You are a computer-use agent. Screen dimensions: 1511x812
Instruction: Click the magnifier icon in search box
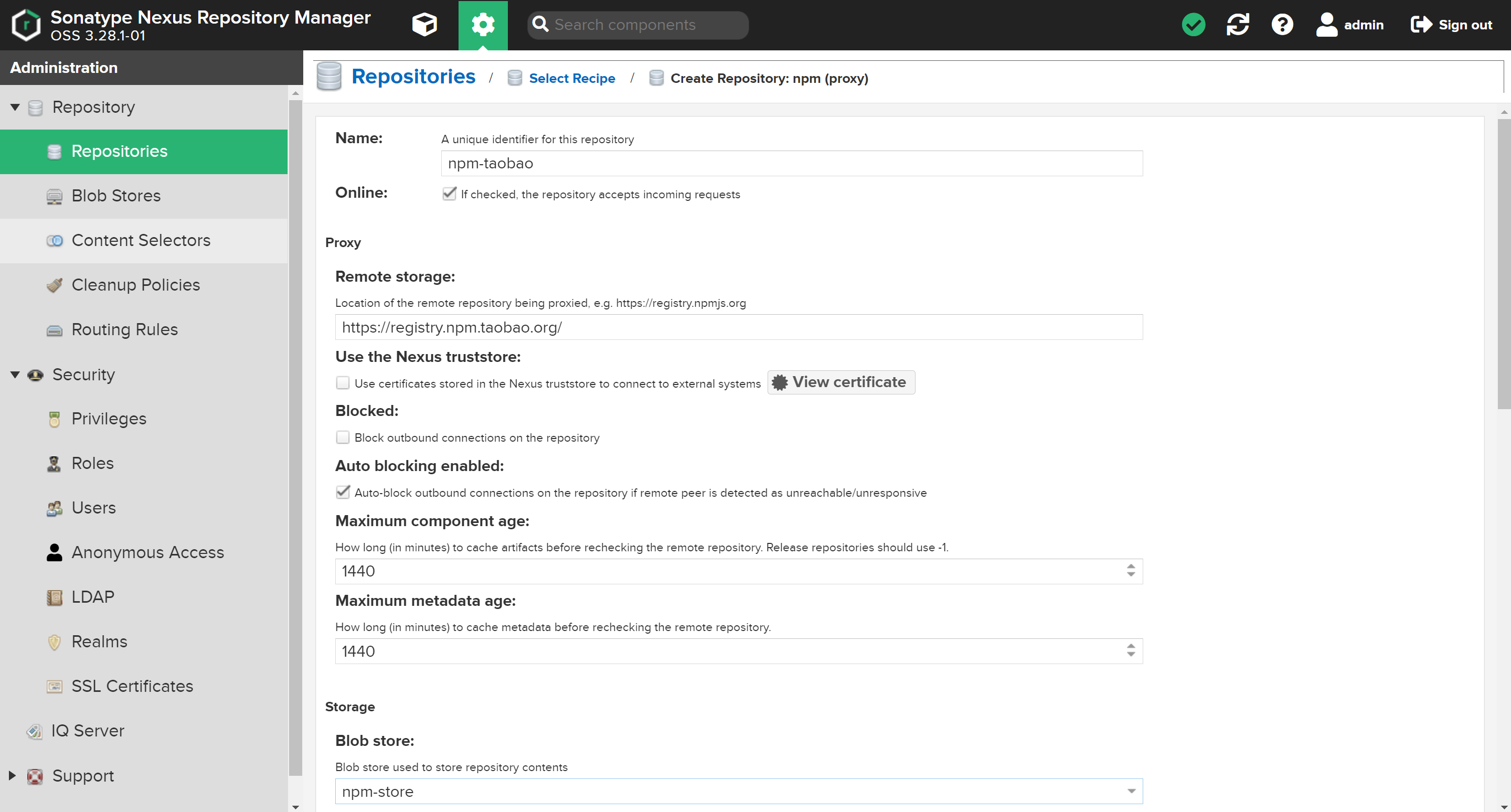click(x=540, y=25)
